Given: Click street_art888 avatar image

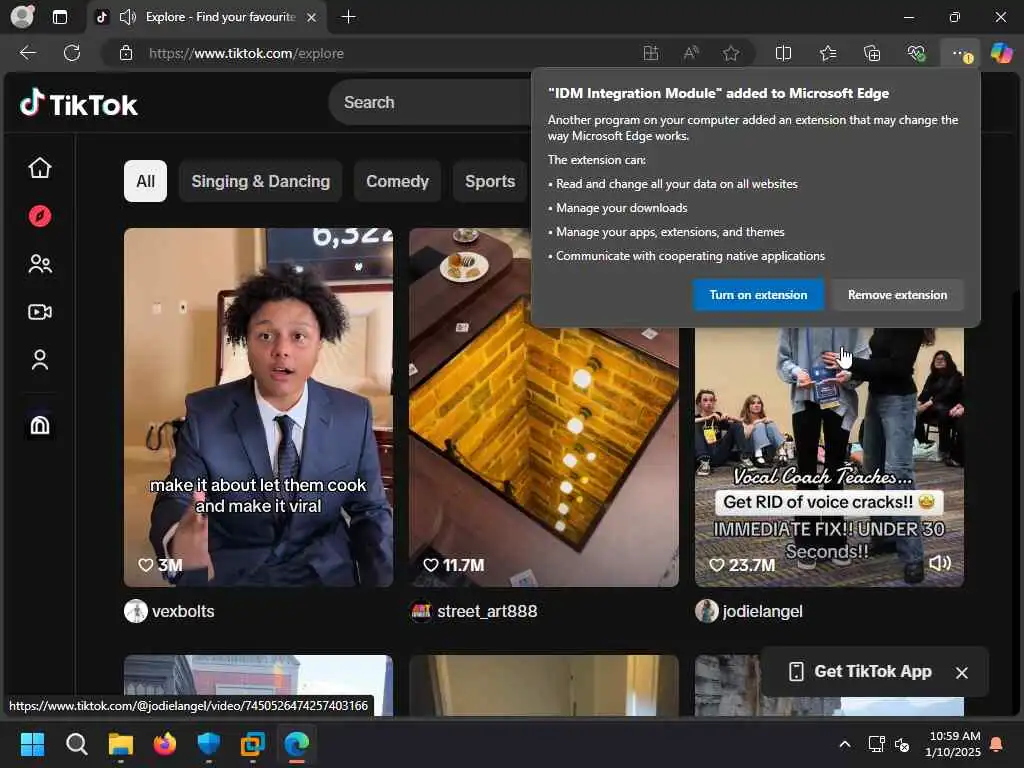Looking at the screenshot, I should click(x=421, y=611).
